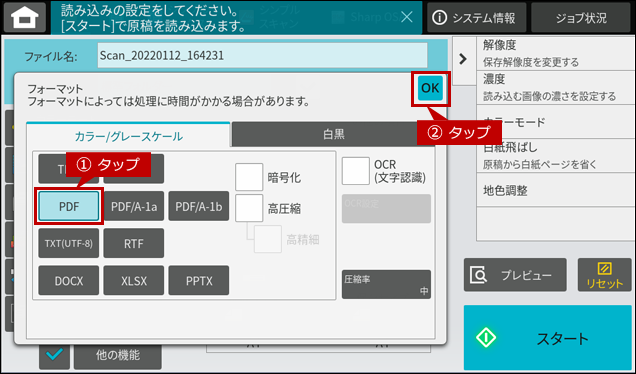Enable OCR (文字認識) checkbox

pos(356,171)
